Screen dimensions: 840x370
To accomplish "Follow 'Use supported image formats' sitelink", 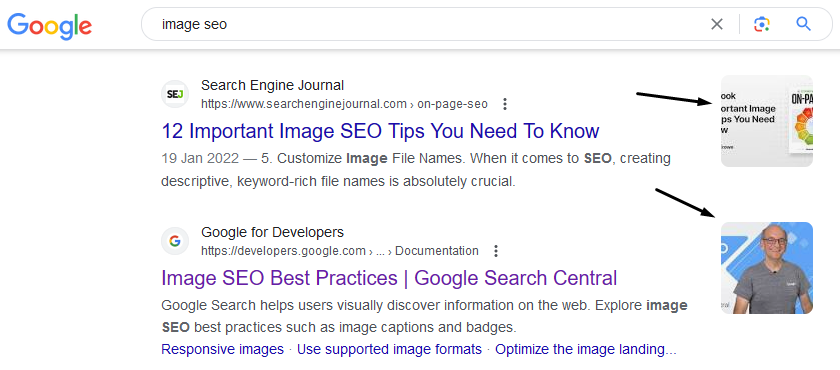I will tap(389, 350).
